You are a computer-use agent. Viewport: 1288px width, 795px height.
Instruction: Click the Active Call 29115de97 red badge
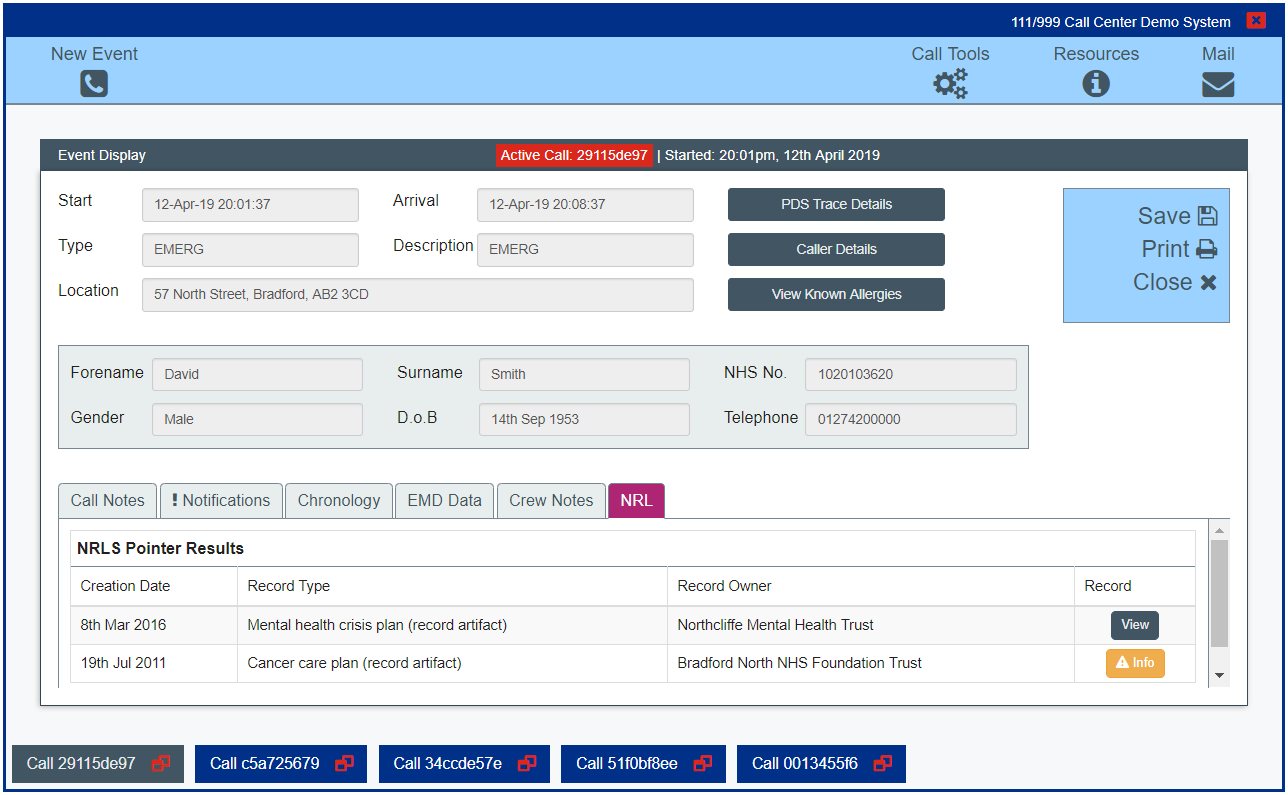pyautogui.click(x=575, y=156)
